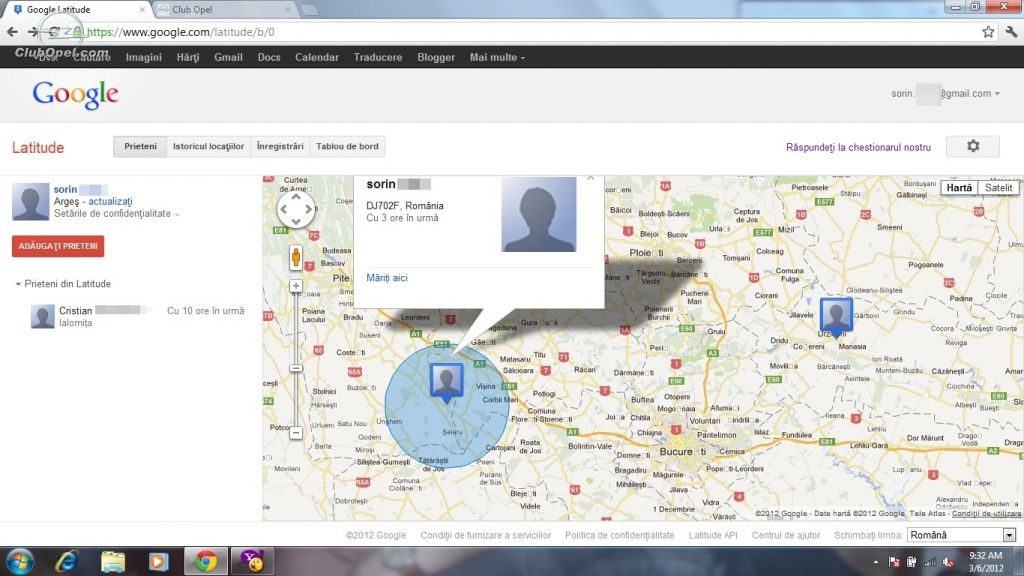Switch the map to Hartă view
Image resolution: width=1024 pixels, height=576 pixels.
(959, 187)
